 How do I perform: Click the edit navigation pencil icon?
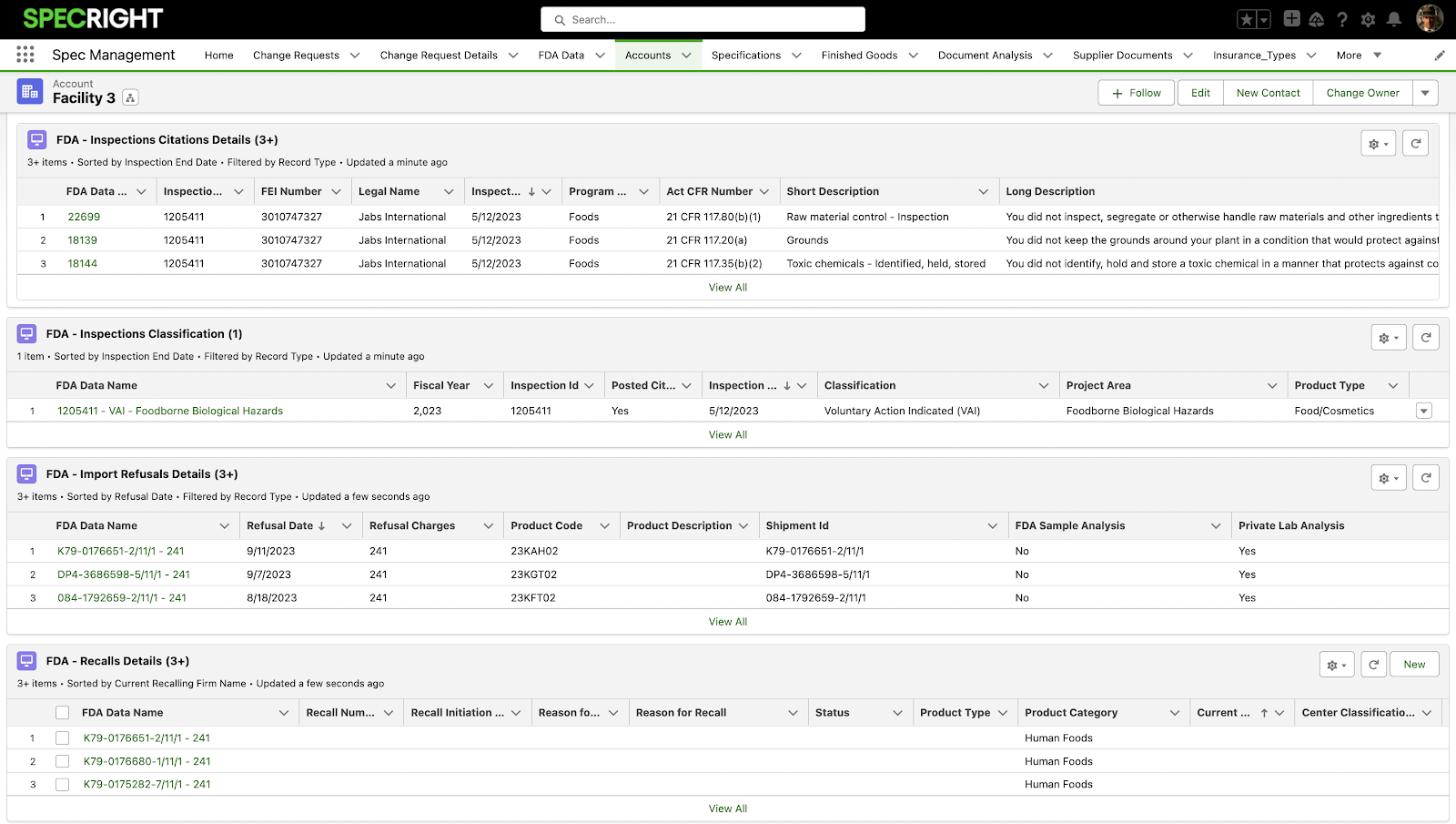(x=1440, y=56)
